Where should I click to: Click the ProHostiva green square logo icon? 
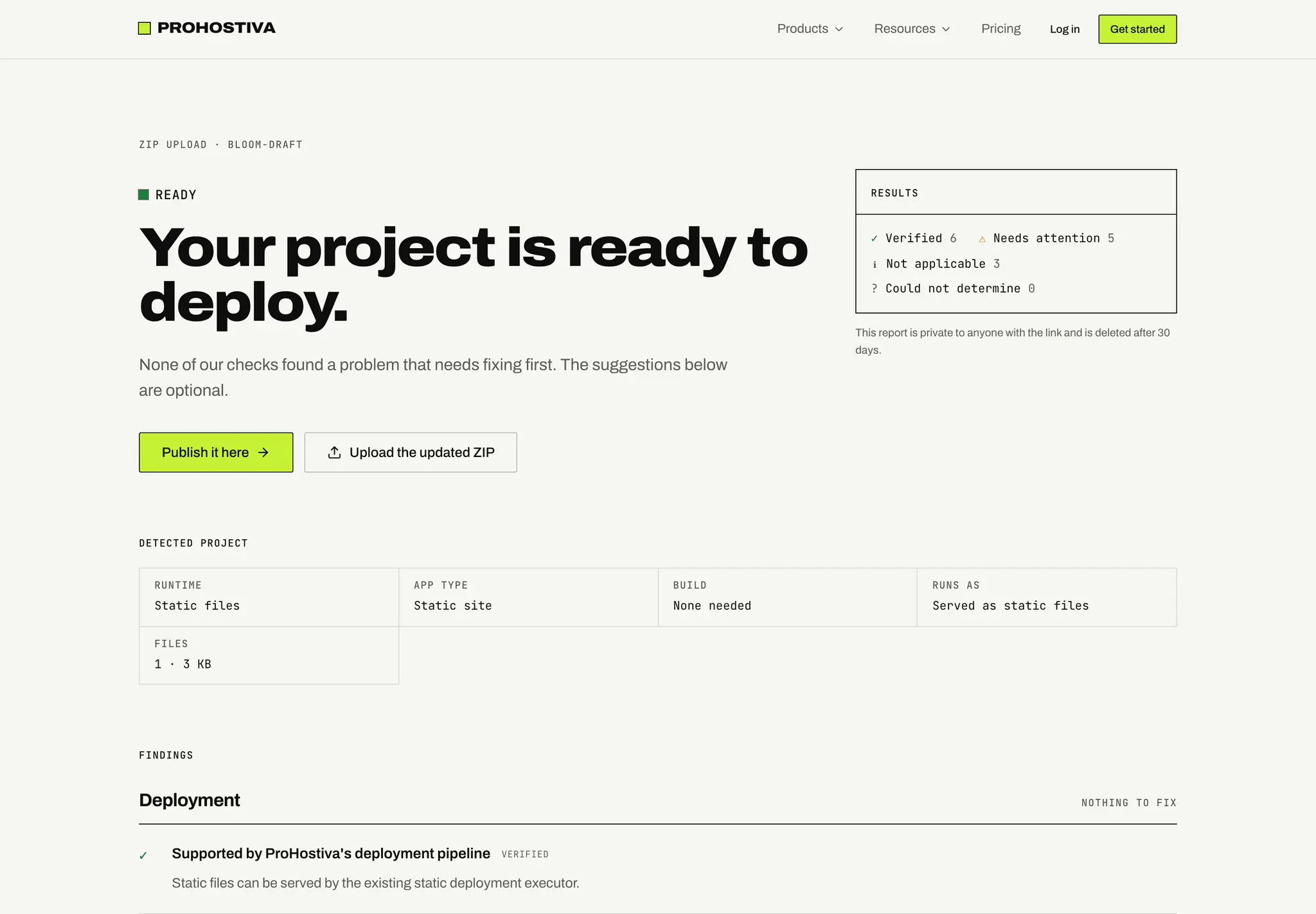pyautogui.click(x=145, y=28)
